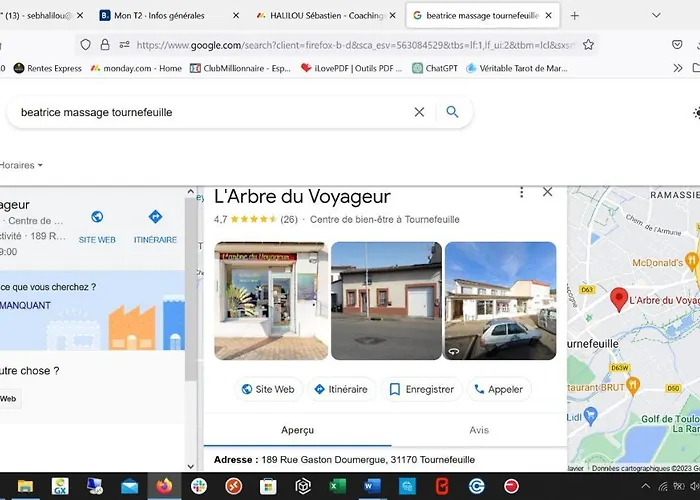
Task: Click the red L'Arbre du Voyageur map pin
Action: (x=619, y=299)
